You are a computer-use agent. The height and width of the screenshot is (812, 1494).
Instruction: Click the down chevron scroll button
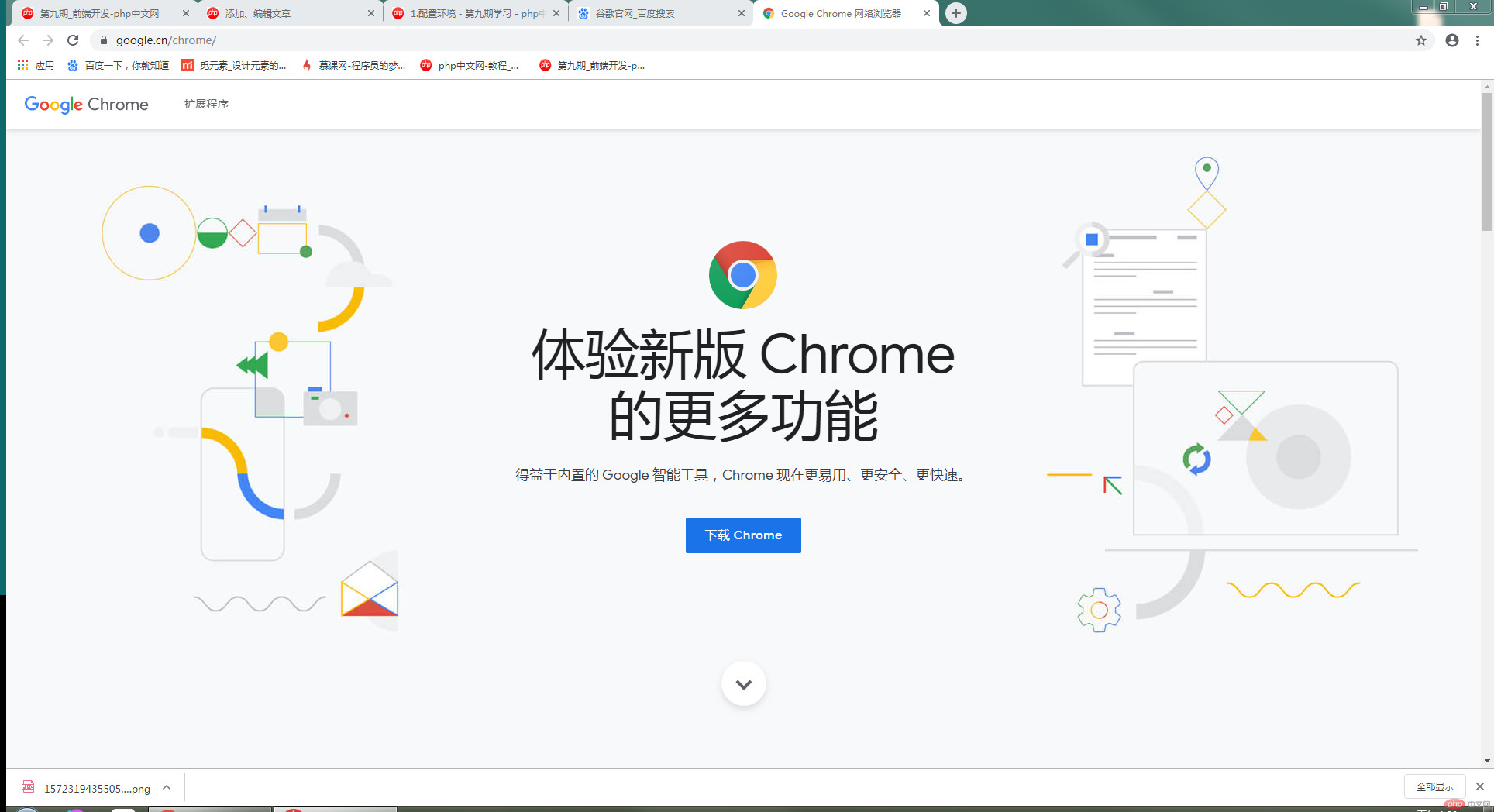click(x=744, y=683)
